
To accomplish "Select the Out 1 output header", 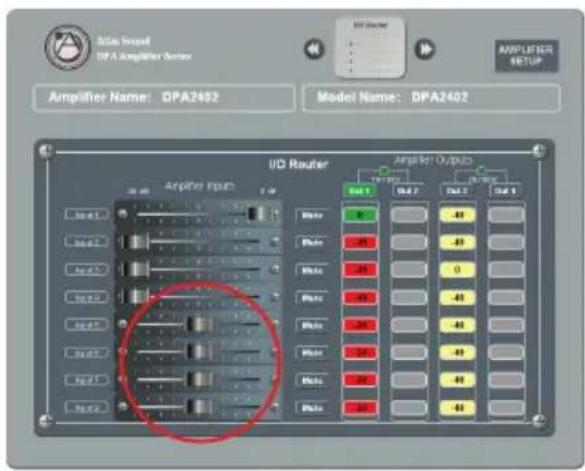I will pyautogui.click(x=360, y=191).
